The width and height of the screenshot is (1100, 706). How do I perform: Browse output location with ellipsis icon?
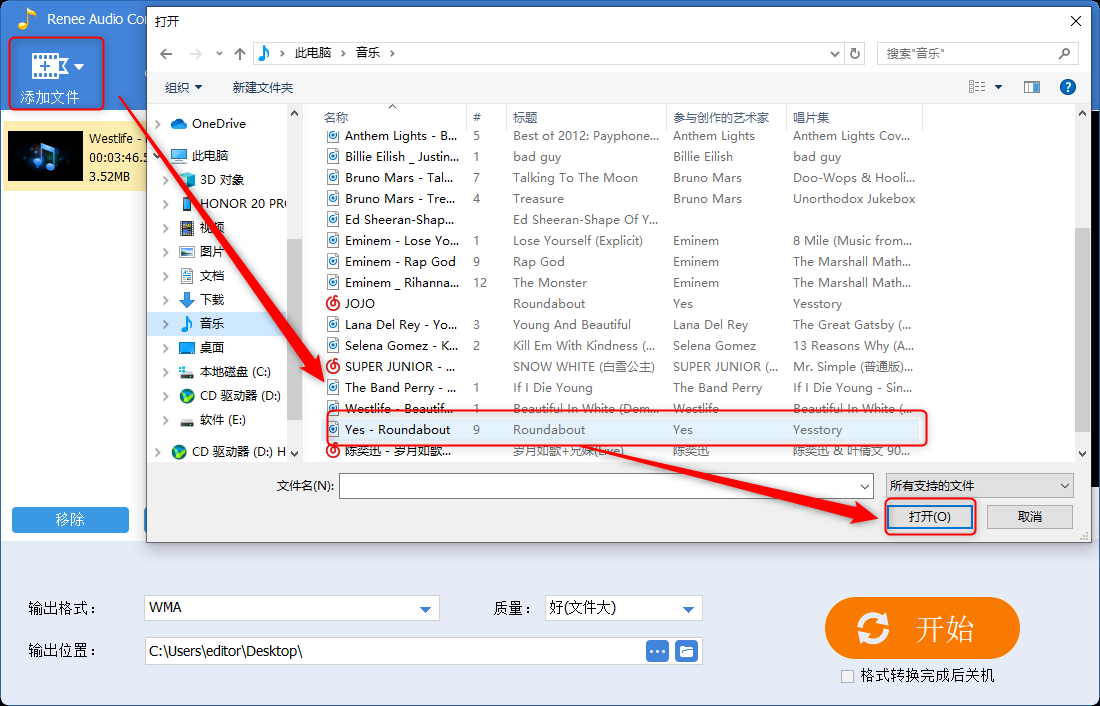[657, 651]
